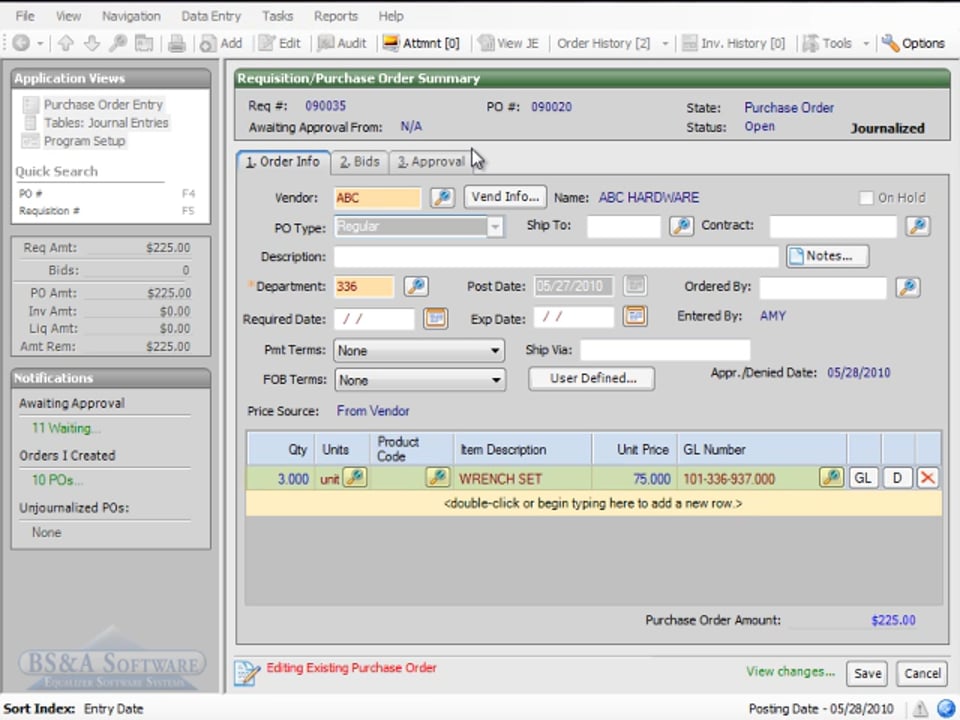Image resolution: width=960 pixels, height=720 pixels.
Task: Click the Contract search icon
Action: [917, 227]
